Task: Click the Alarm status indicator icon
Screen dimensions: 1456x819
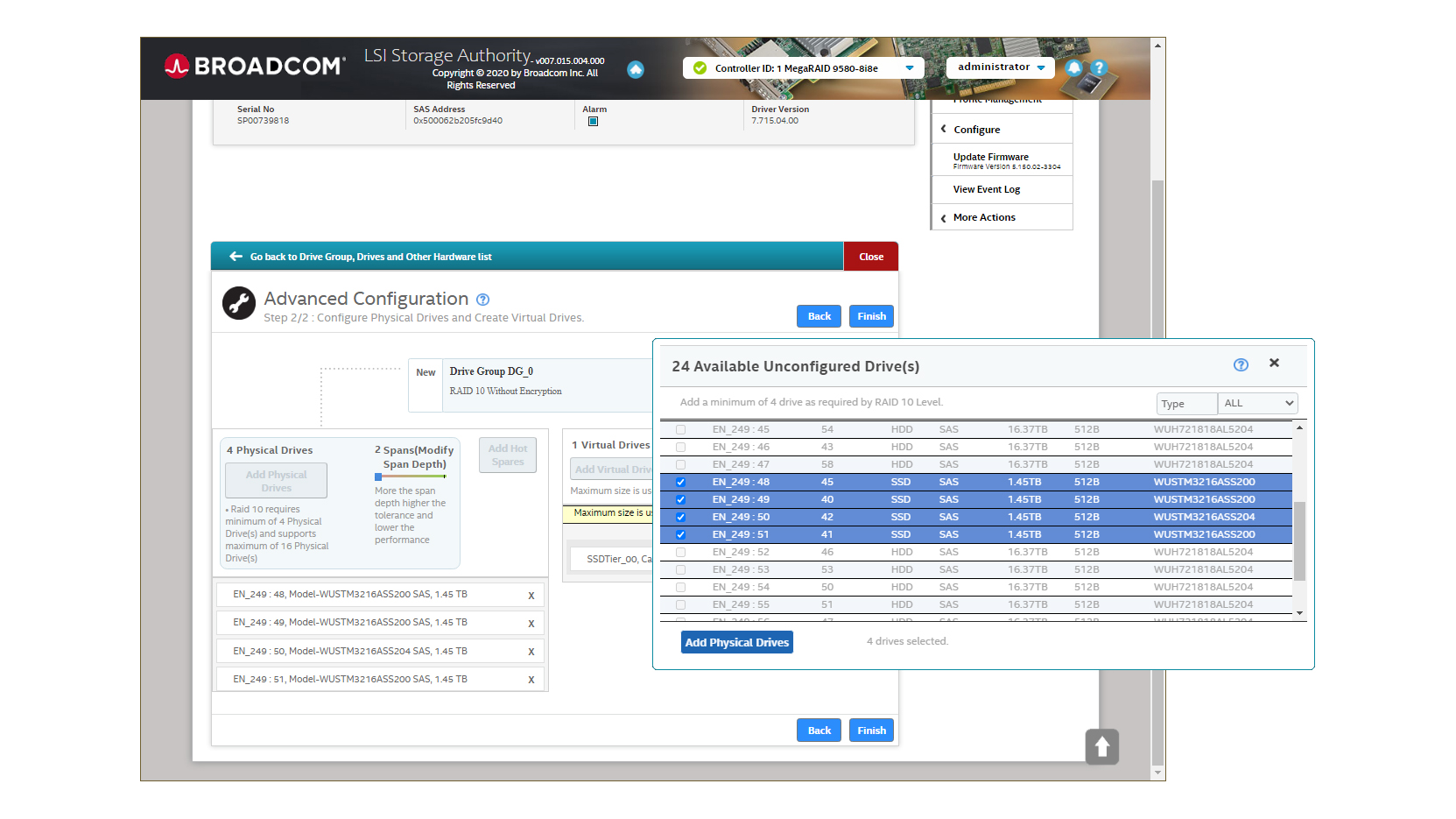Action: coord(593,122)
